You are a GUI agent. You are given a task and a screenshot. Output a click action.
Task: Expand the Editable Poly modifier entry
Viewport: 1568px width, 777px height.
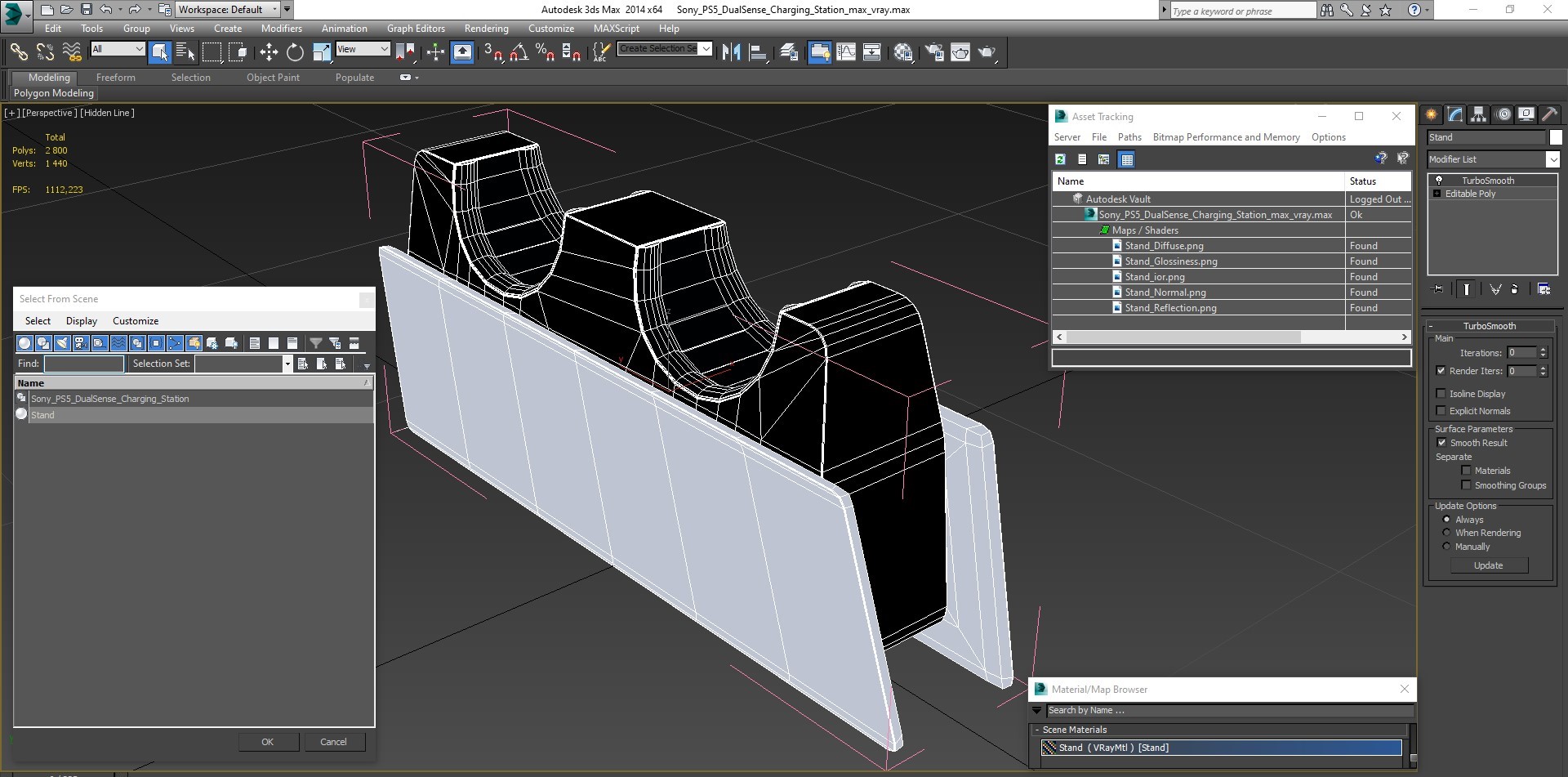click(1437, 194)
